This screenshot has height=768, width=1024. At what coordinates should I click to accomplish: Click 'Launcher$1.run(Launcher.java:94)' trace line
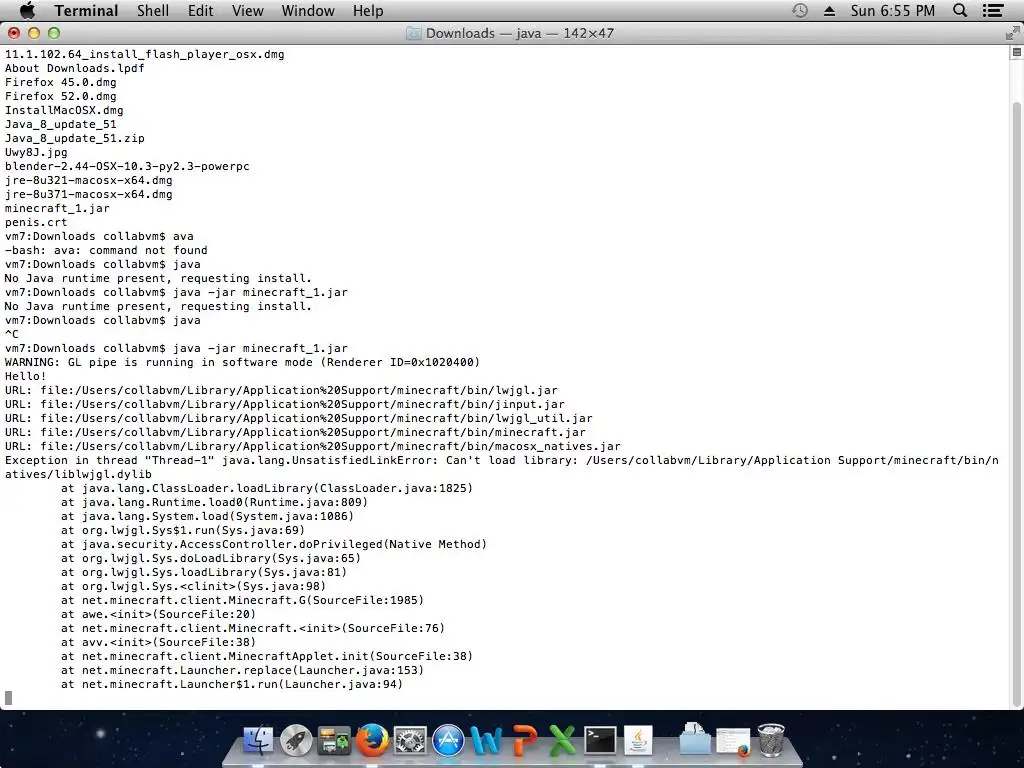[x=232, y=684]
